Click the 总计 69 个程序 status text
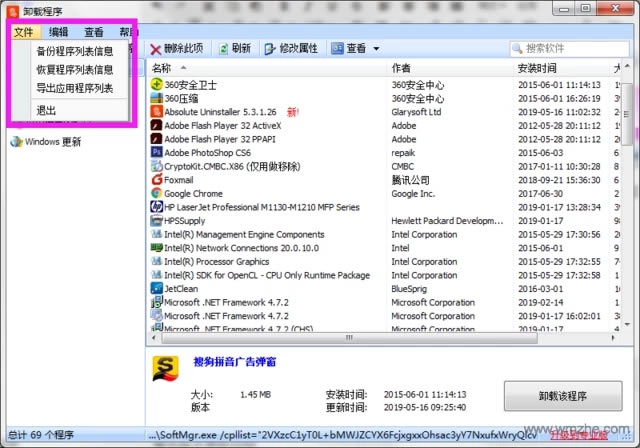The height and width of the screenshot is (448, 640). [x=41, y=435]
